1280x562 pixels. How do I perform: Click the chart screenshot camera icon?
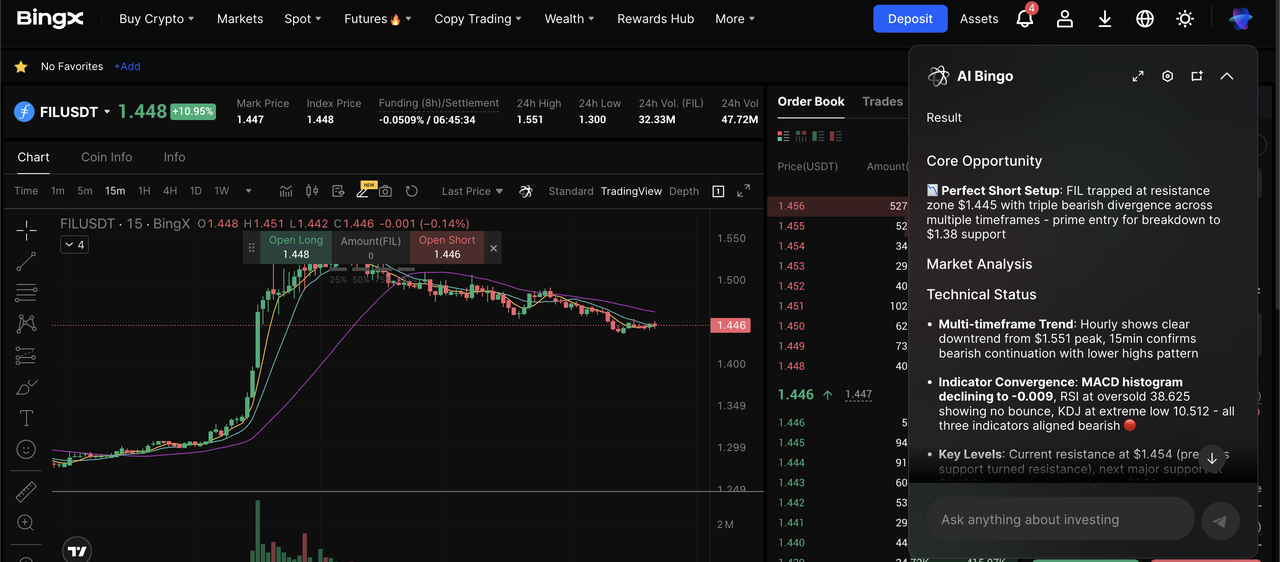(x=385, y=191)
